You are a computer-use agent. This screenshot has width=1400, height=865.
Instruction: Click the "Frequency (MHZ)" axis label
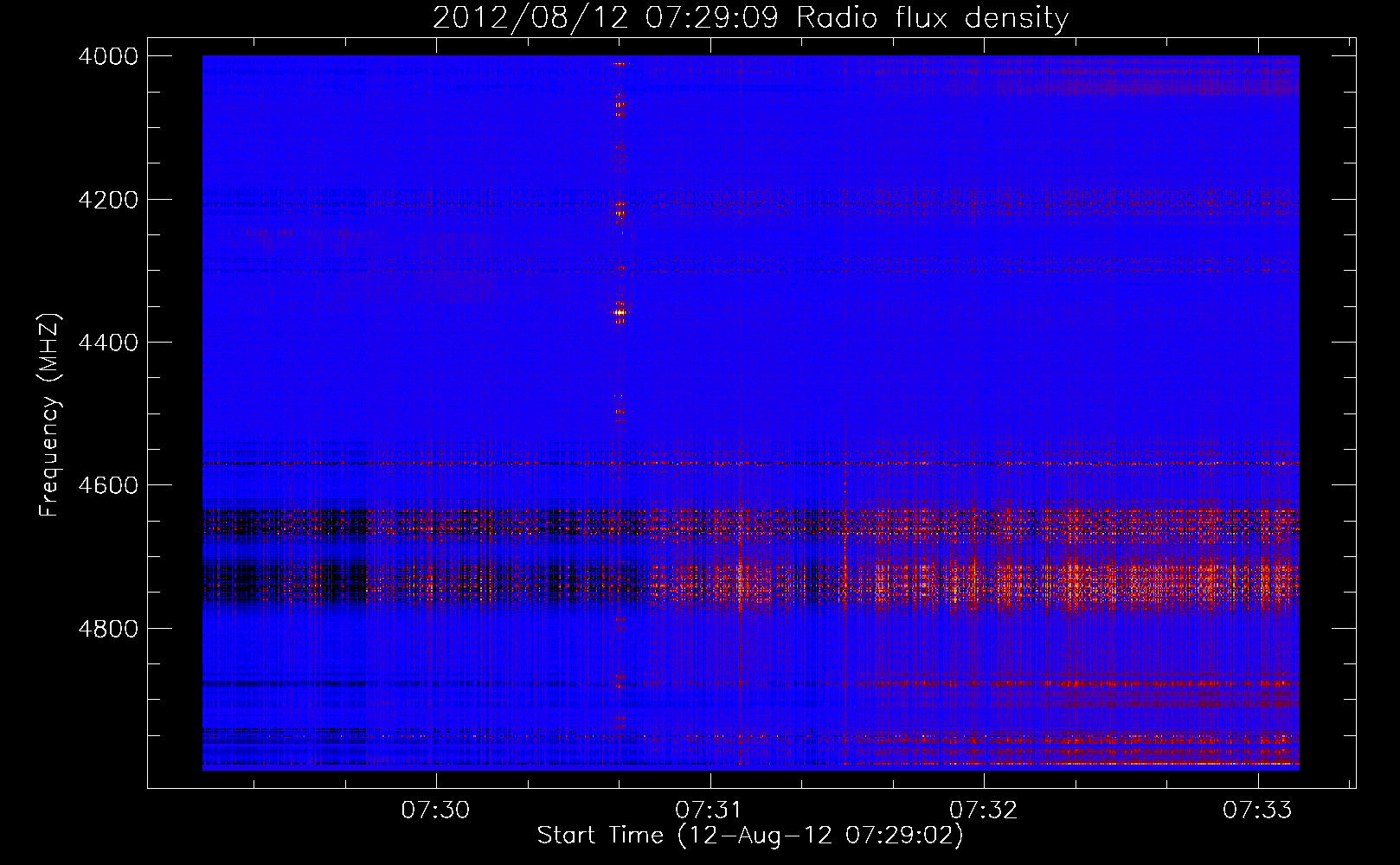pos(50,415)
